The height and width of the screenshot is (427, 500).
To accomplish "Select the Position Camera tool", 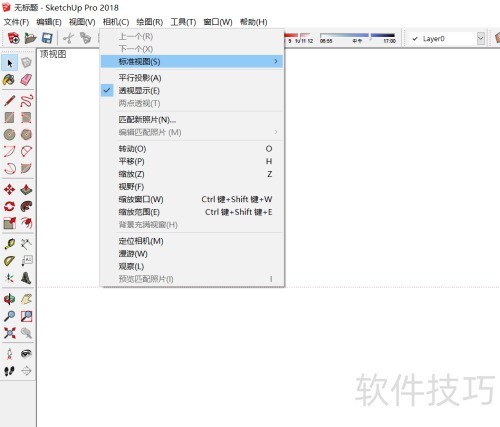I will coord(10,354).
